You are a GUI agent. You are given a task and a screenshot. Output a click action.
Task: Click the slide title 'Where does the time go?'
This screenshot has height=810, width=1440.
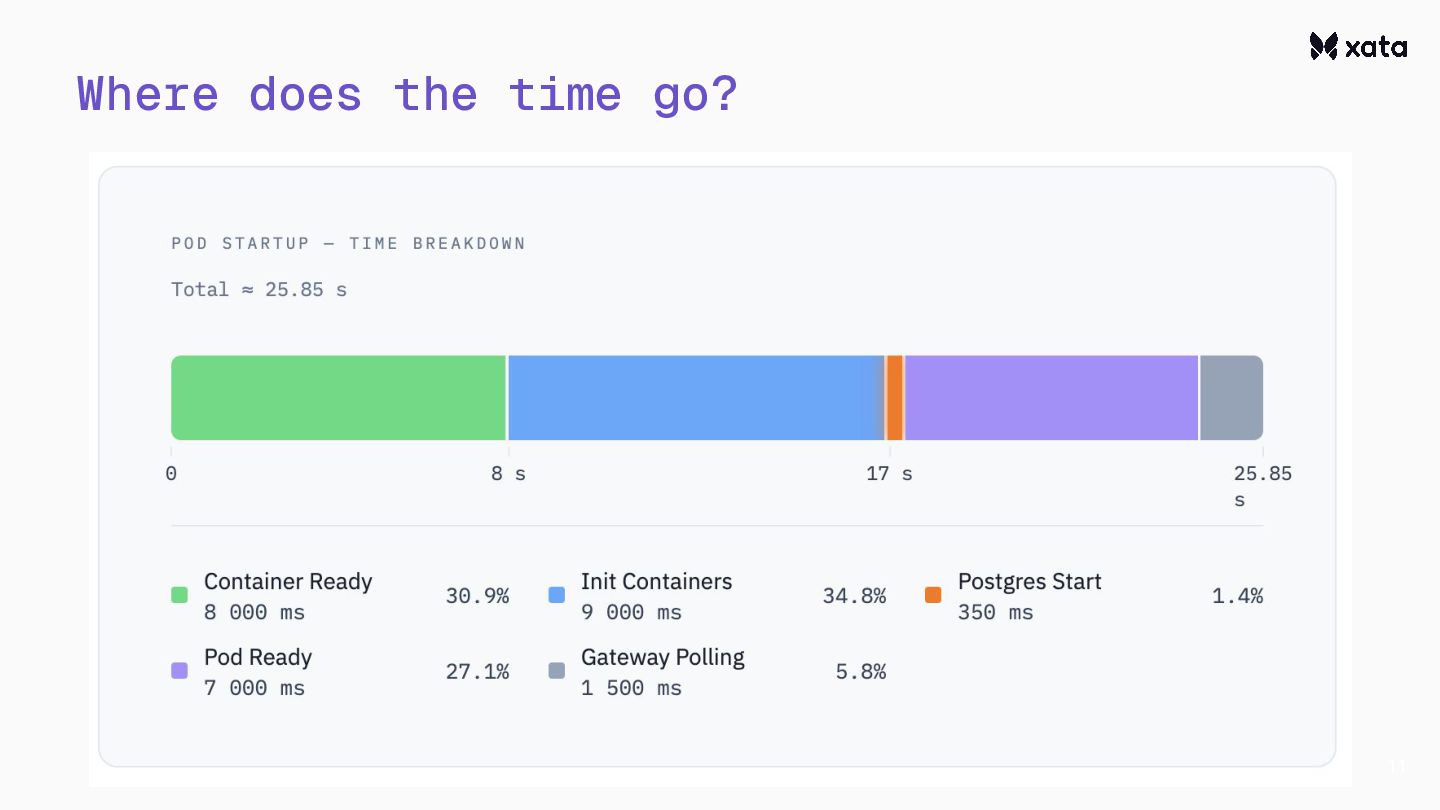coord(407,94)
